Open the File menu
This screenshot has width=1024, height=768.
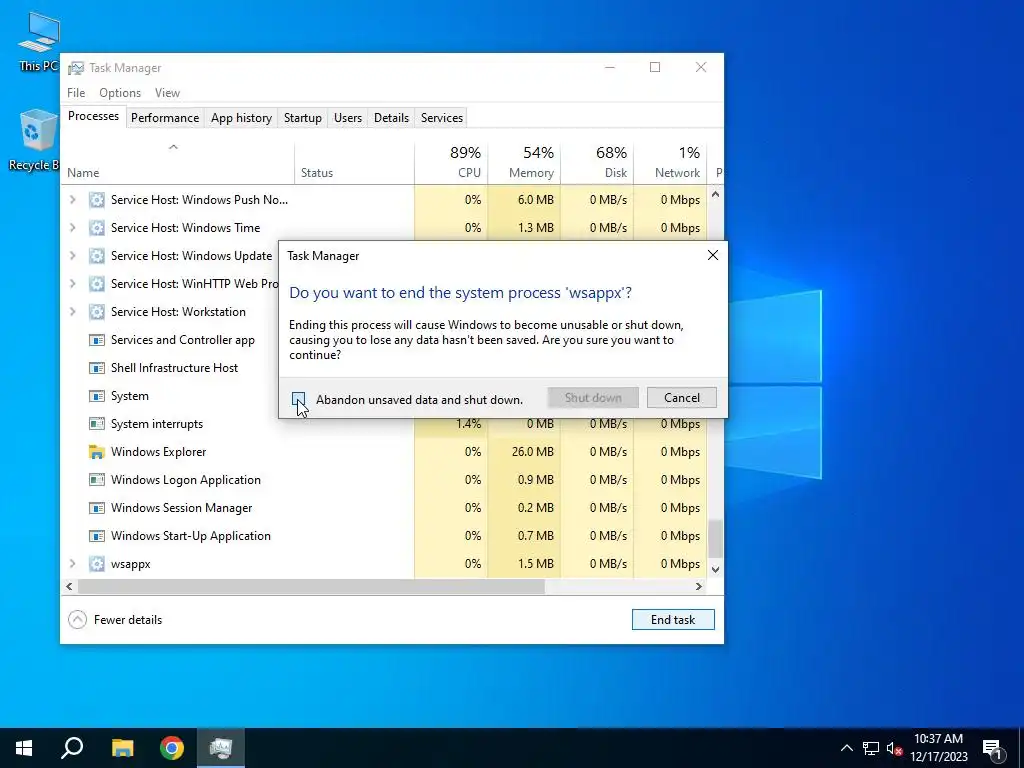76,93
